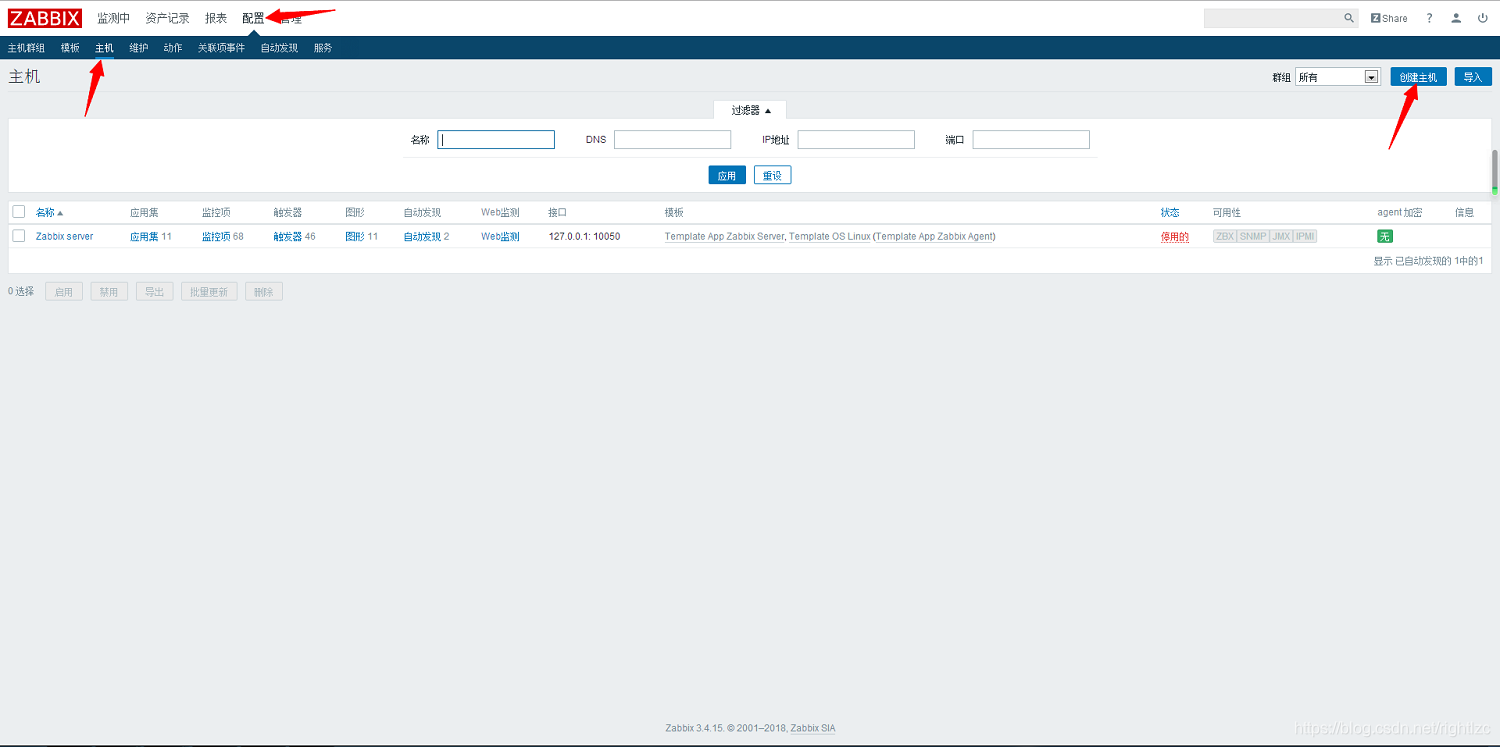Click the ZABBIX logo
This screenshot has width=1500, height=747.
[45, 18]
